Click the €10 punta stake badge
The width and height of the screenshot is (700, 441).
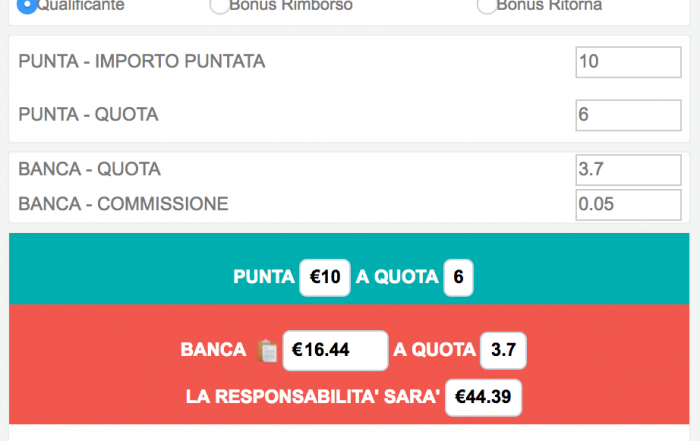[325, 277]
